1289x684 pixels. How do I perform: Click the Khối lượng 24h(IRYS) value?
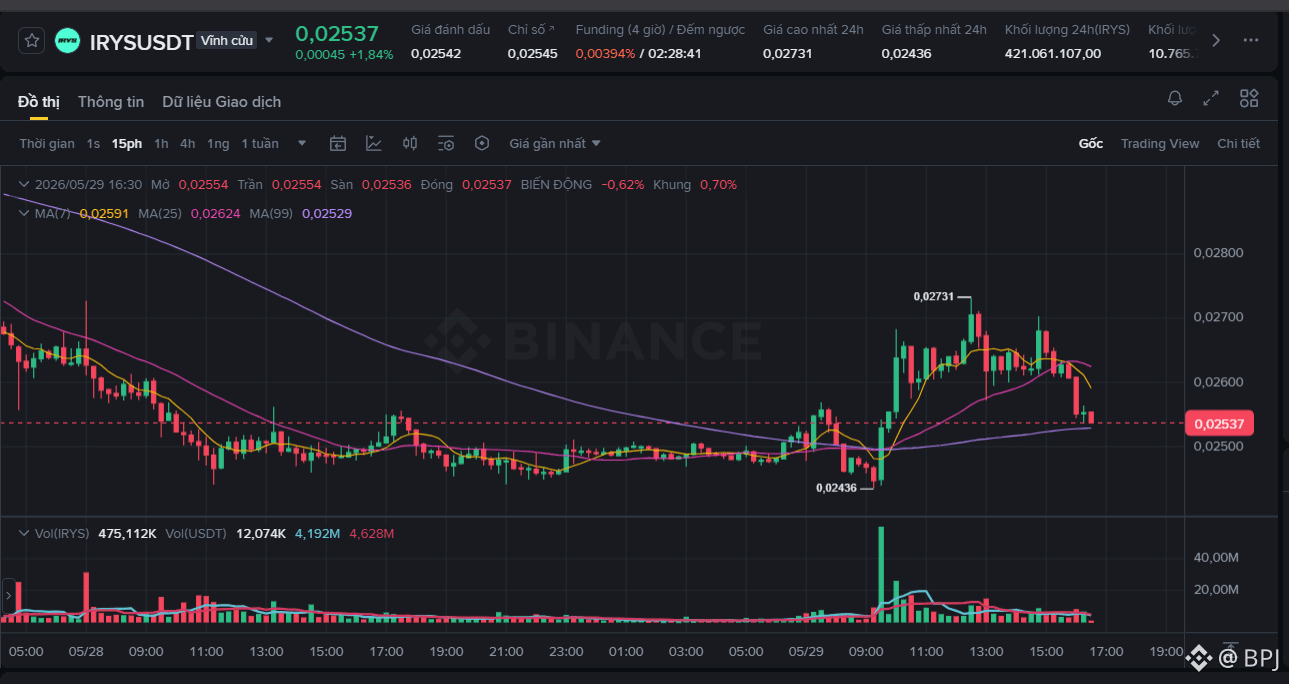pyautogui.click(x=1053, y=53)
